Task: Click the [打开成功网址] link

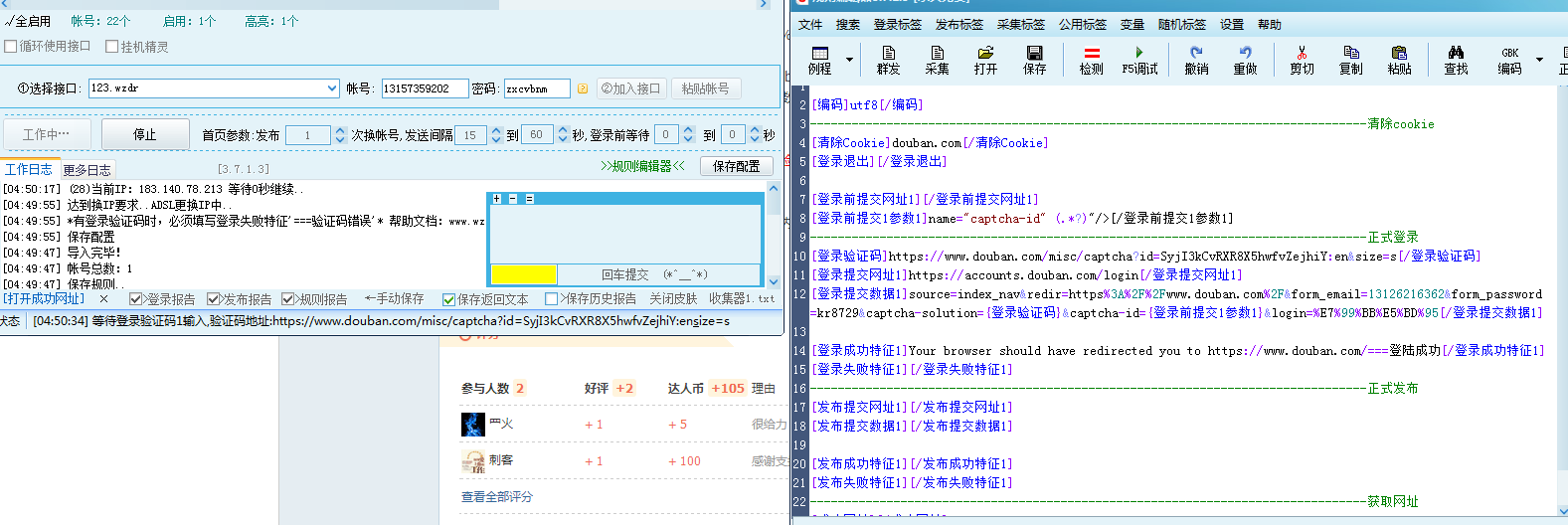Action: point(44,298)
